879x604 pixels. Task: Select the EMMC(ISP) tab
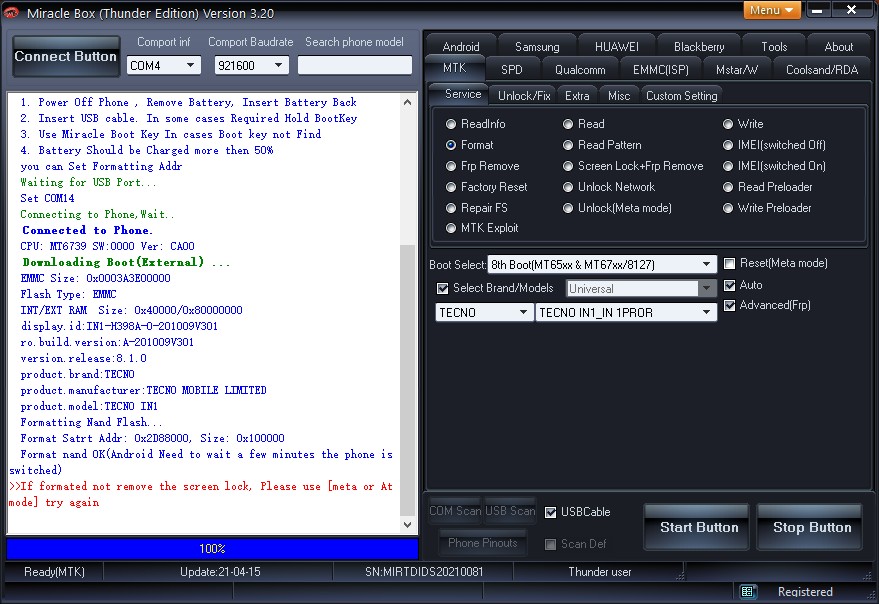click(660, 70)
